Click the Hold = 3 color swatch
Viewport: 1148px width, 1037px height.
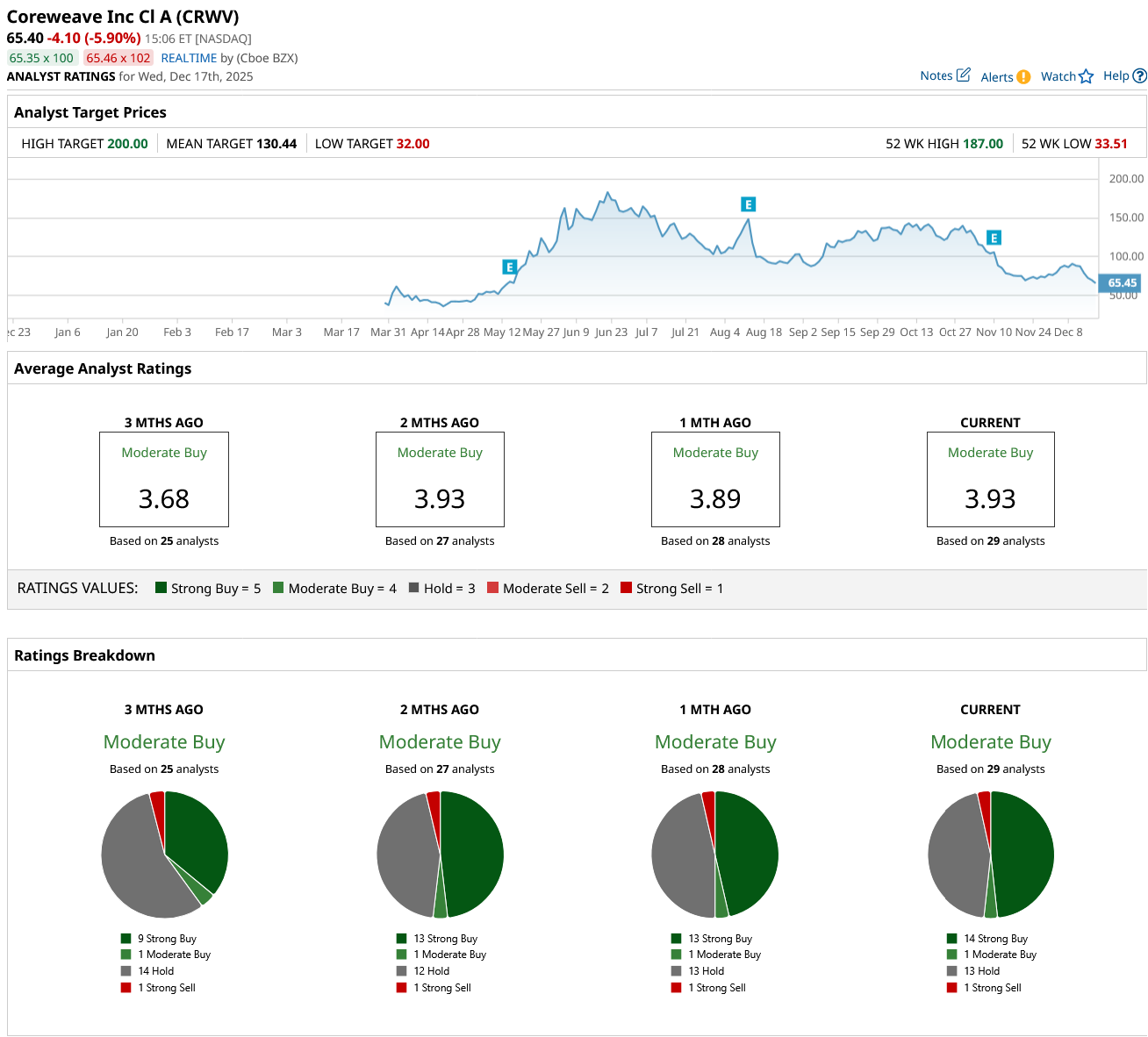click(413, 588)
